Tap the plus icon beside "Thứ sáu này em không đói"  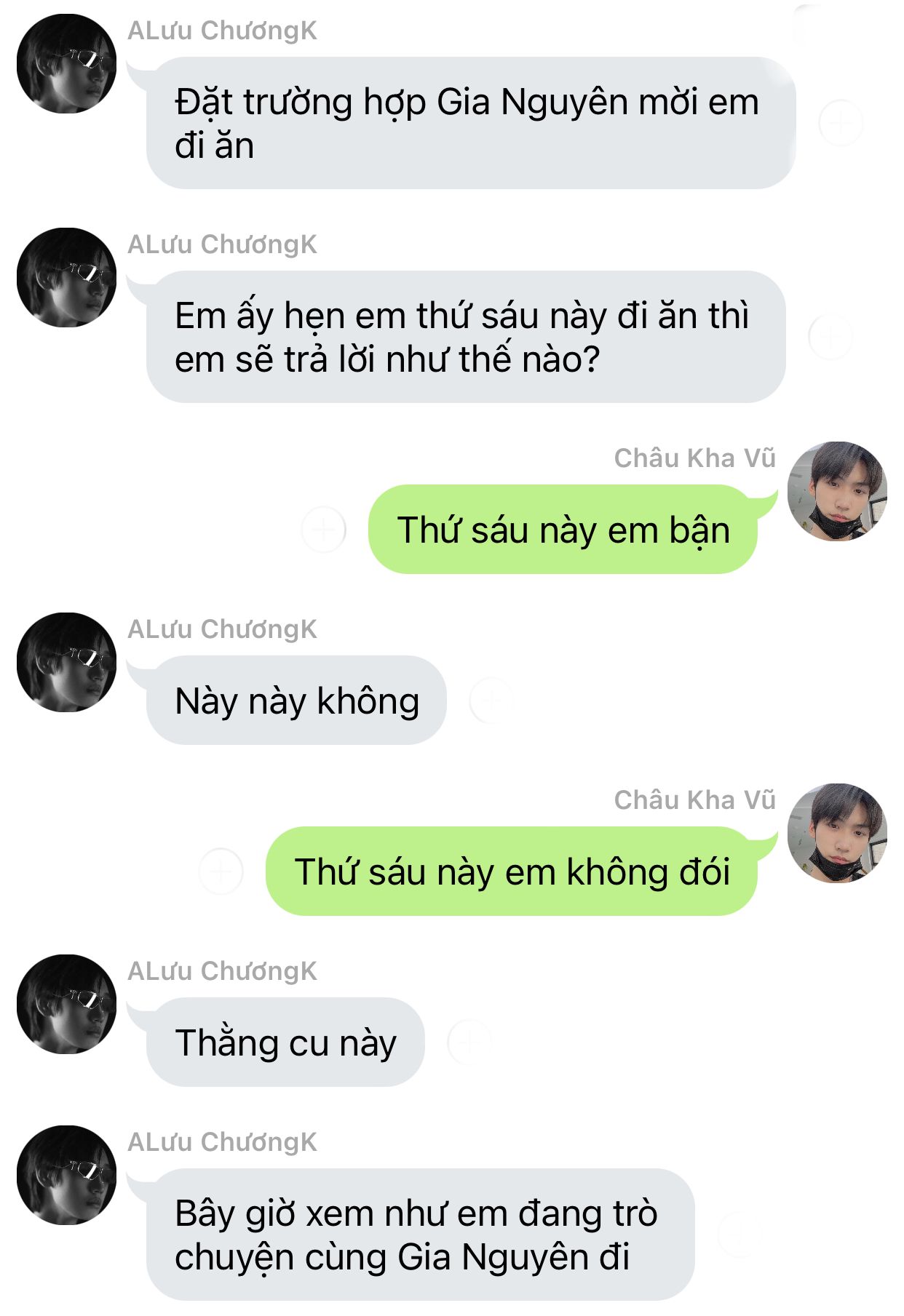(221, 871)
